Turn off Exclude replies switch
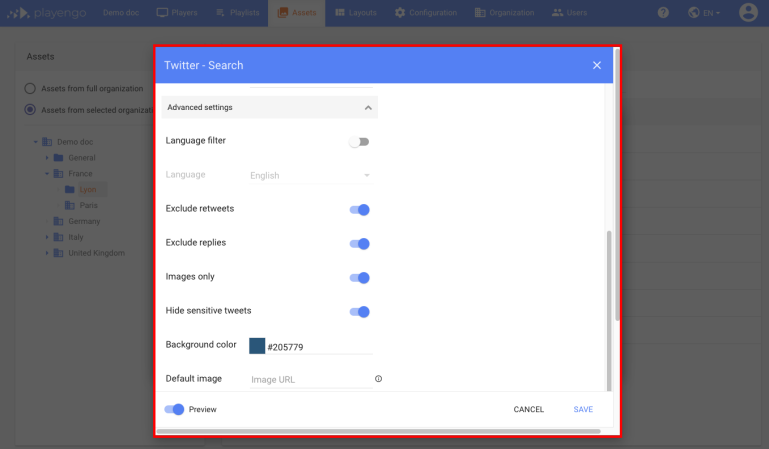This screenshot has height=449, width=769. (x=359, y=244)
